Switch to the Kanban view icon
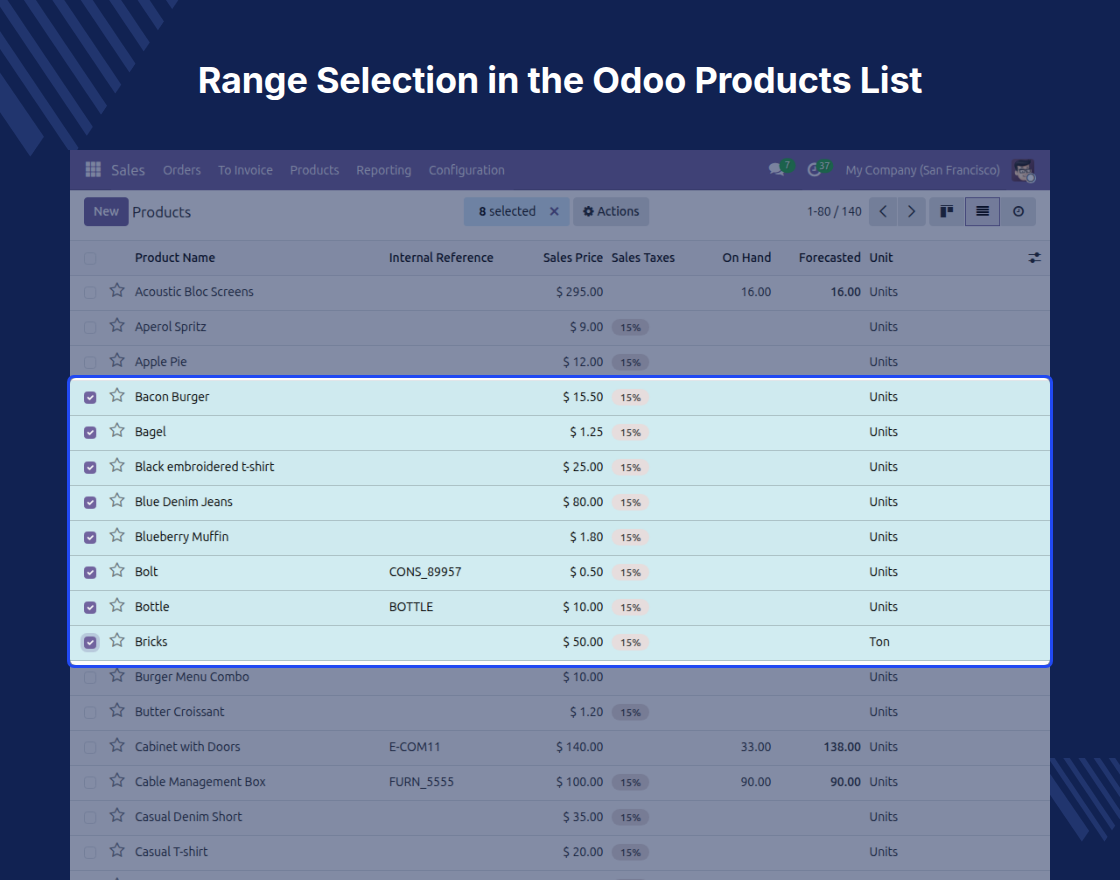Image resolution: width=1120 pixels, height=880 pixels. click(946, 211)
